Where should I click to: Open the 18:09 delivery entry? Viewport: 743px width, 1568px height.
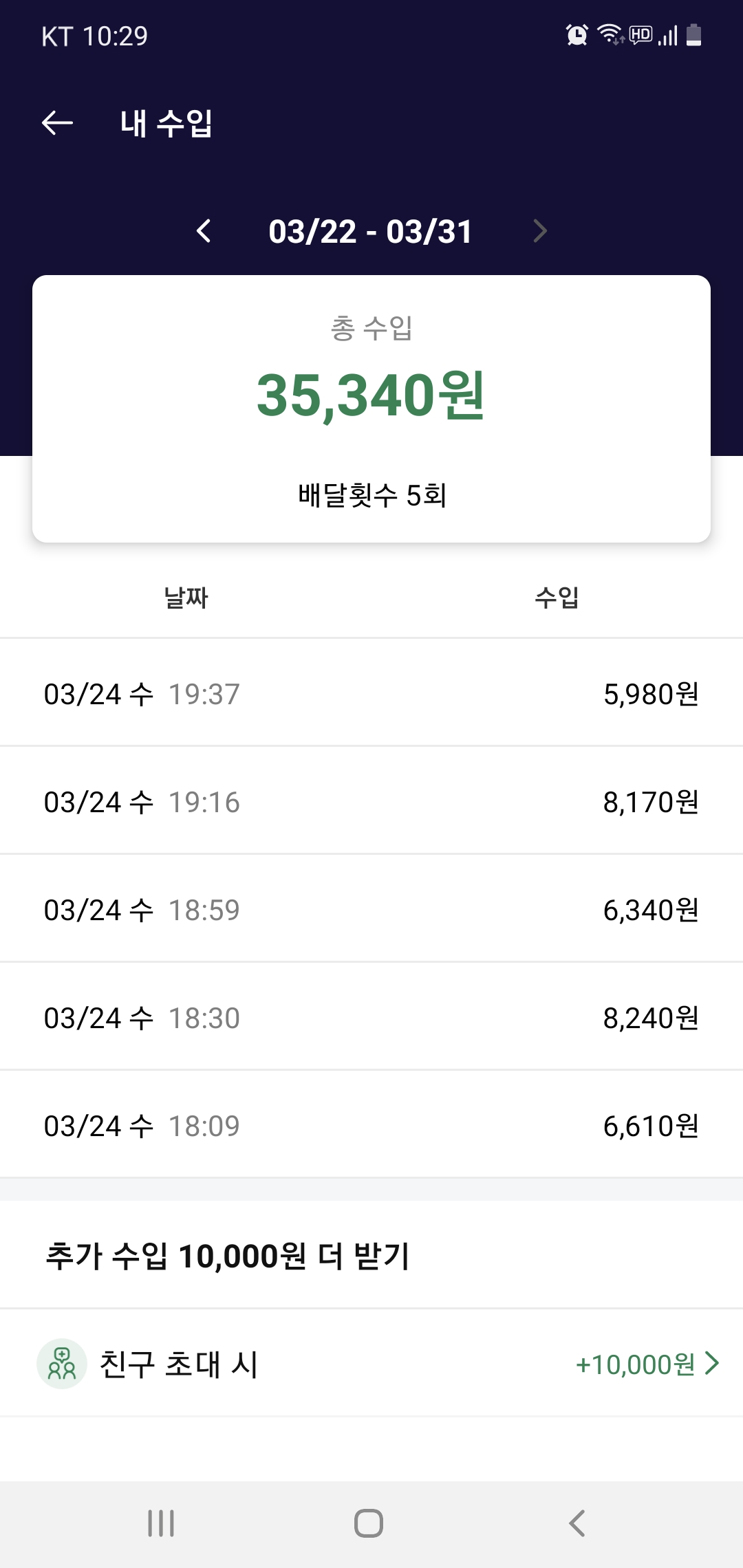click(x=371, y=1126)
